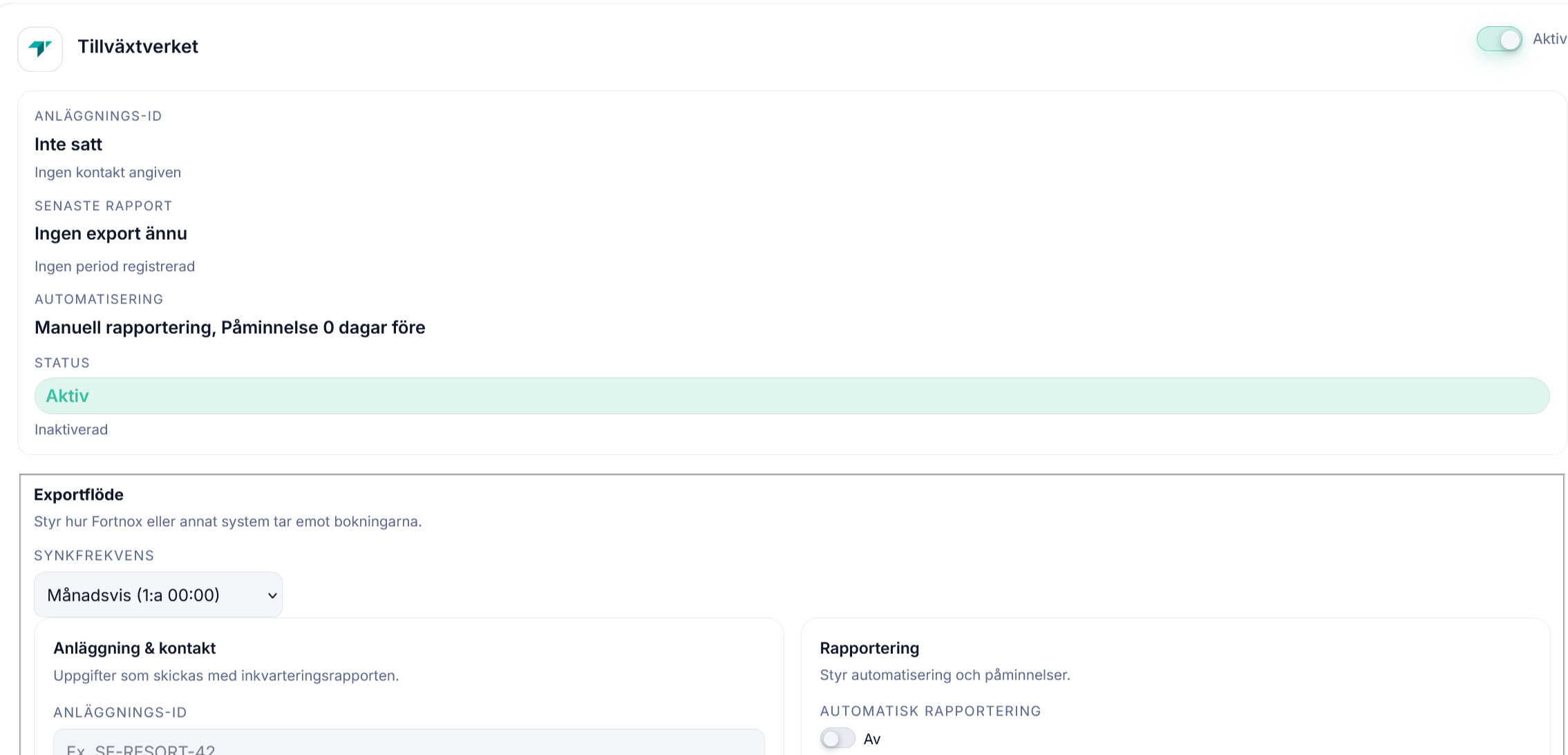Click the green Aktiv status pill
This screenshot has height=755, width=1568.
[791, 395]
